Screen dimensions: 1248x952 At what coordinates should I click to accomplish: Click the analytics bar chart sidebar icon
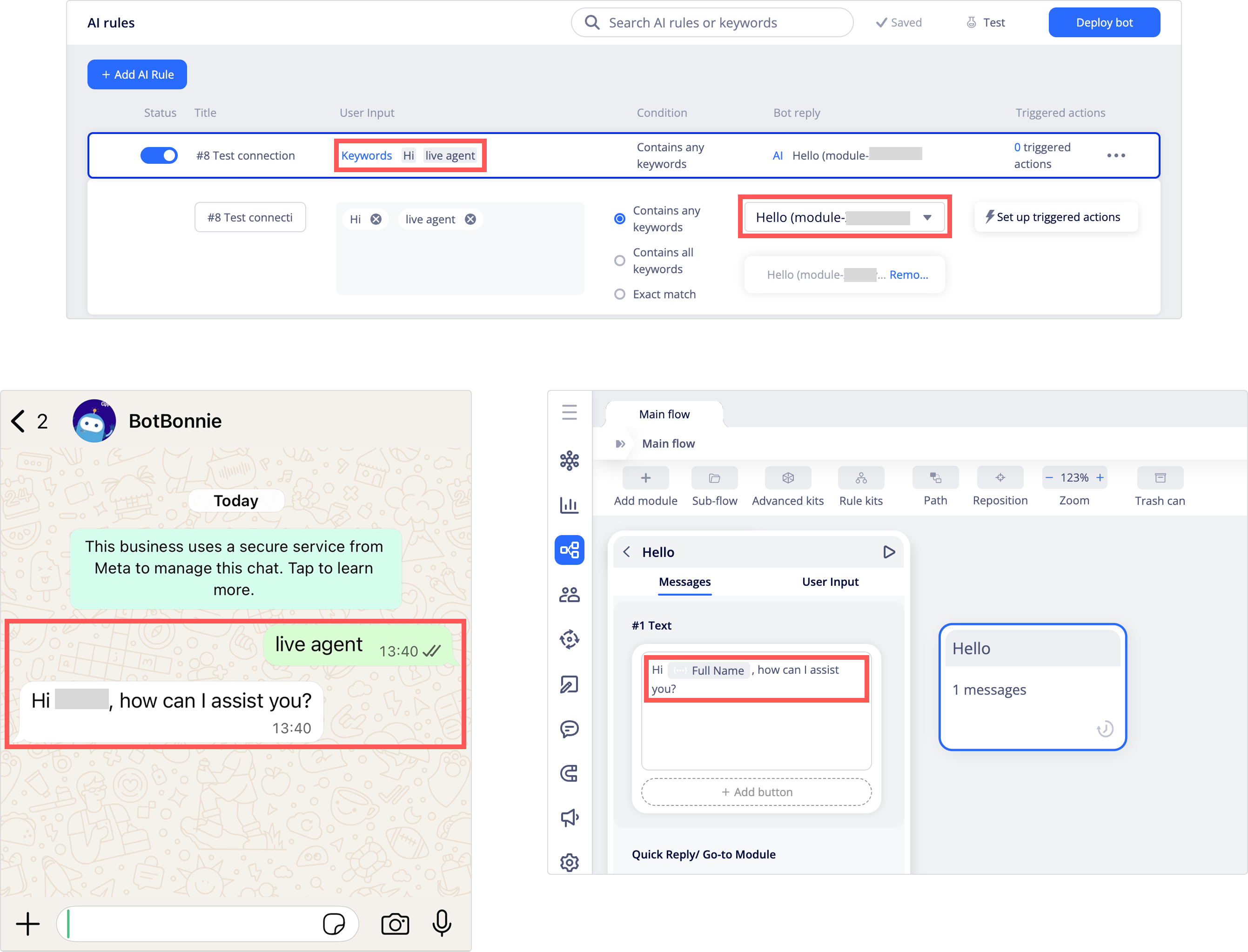[x=569, y=505]
